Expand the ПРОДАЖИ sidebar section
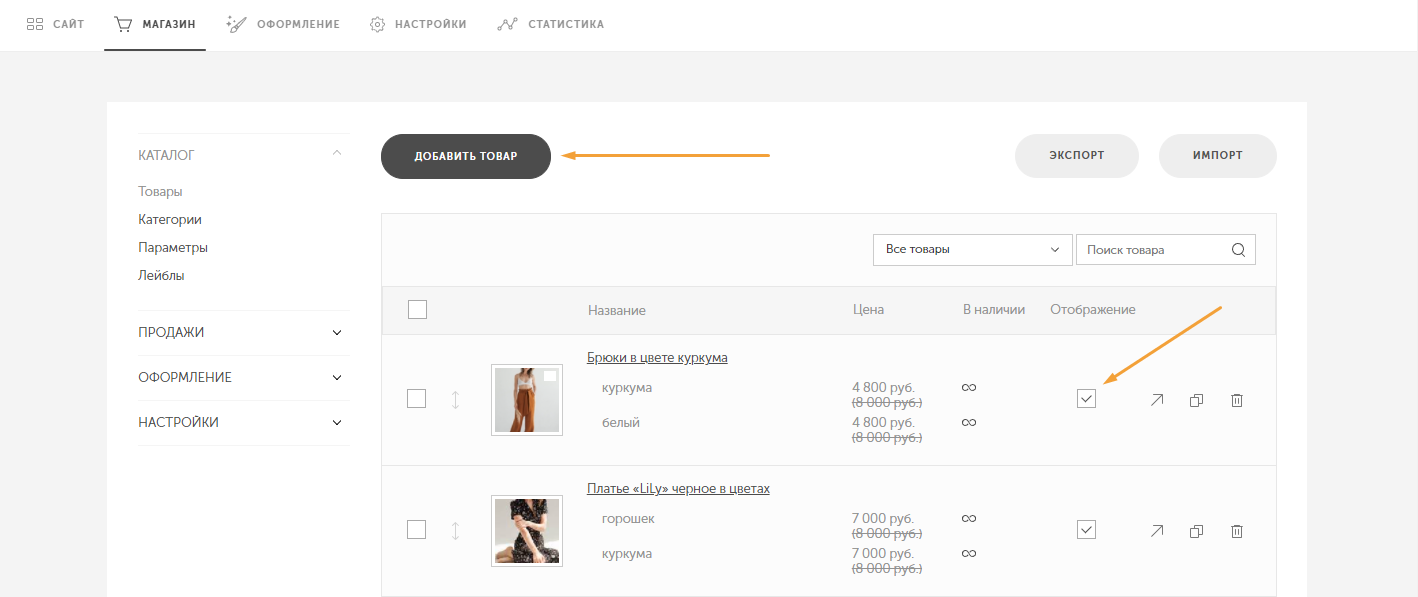This screenshot has width=1418, height=597. pos(243,333)
